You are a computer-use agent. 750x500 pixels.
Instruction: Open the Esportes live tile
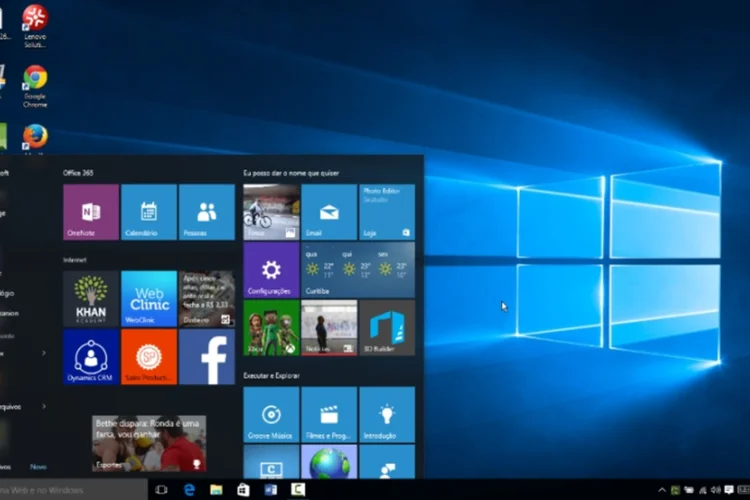[x=149, y=443]
